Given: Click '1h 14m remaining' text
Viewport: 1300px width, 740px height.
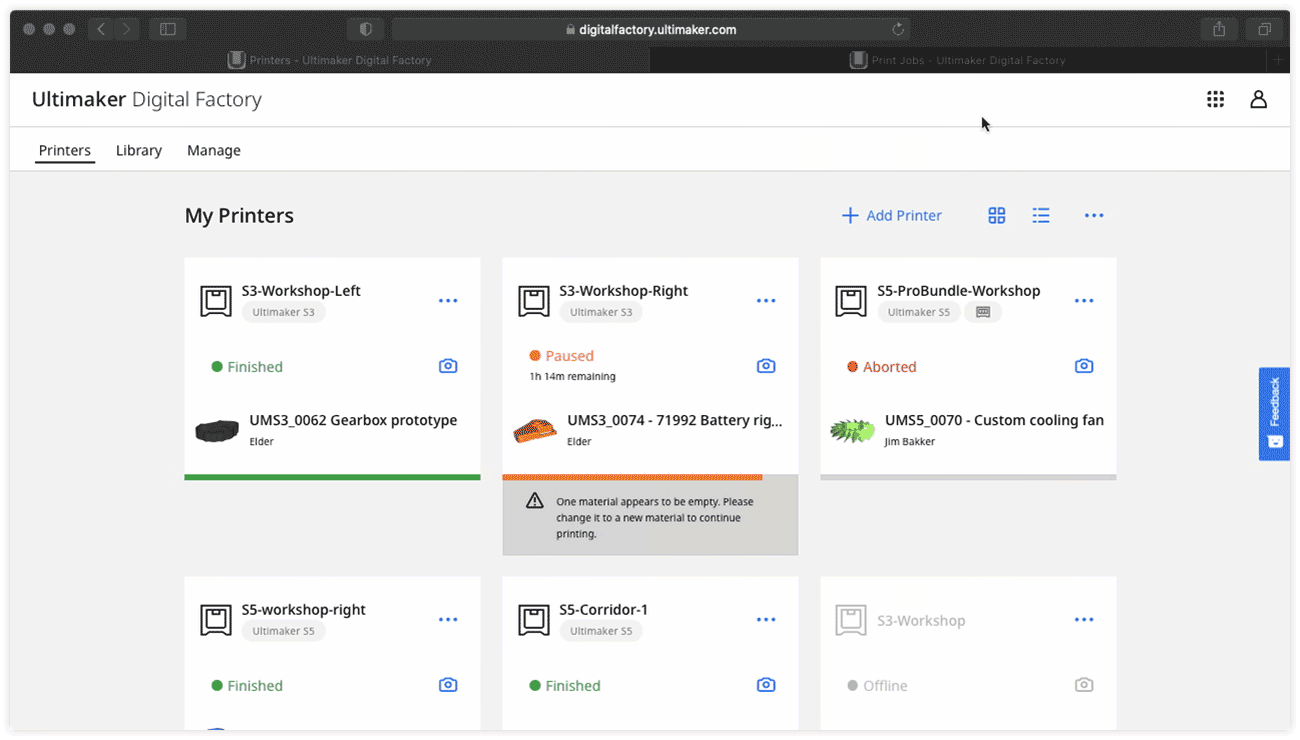Looking at the screenshot, I should [x=572, y=377].
